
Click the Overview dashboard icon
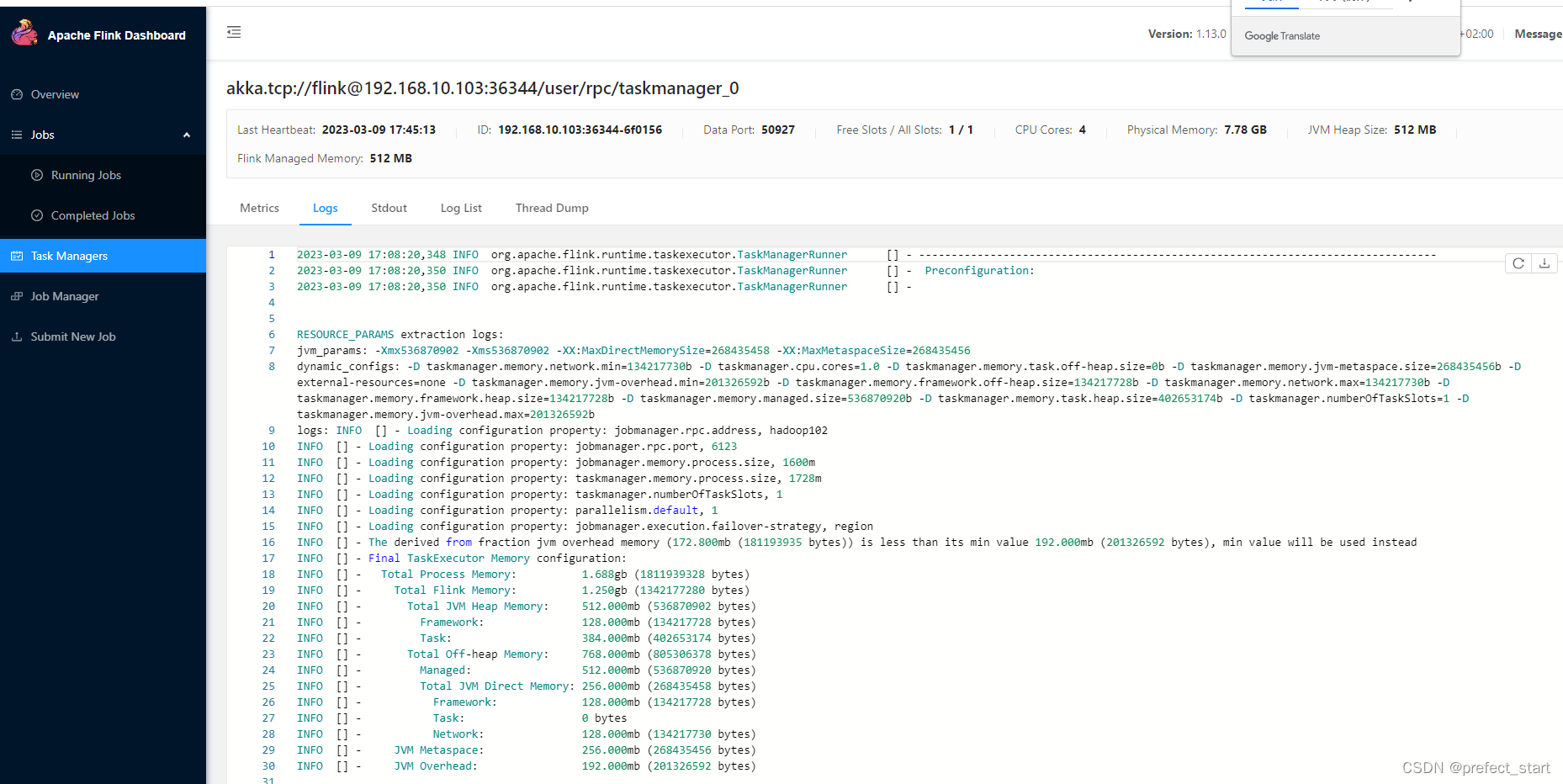[x=17, y=94]
